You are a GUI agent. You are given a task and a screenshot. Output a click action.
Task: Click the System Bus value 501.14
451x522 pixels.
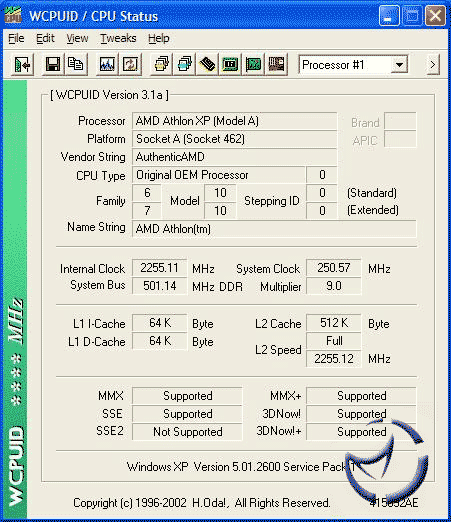click(159, 286)
